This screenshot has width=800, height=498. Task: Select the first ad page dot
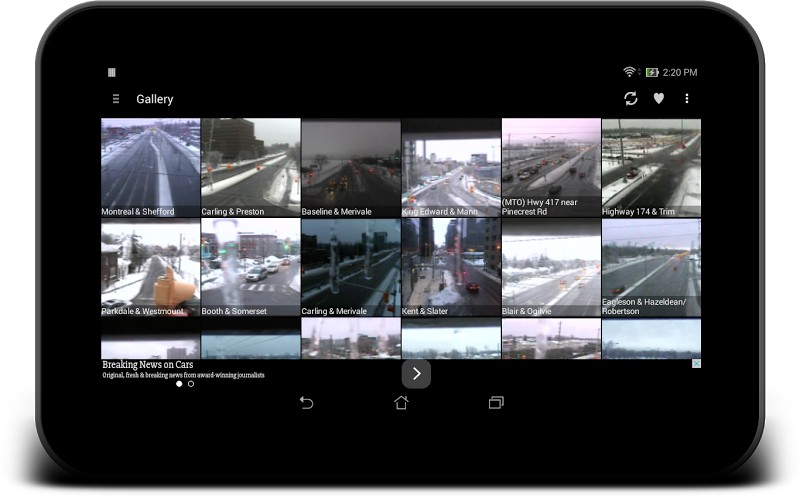click(179, 384)
